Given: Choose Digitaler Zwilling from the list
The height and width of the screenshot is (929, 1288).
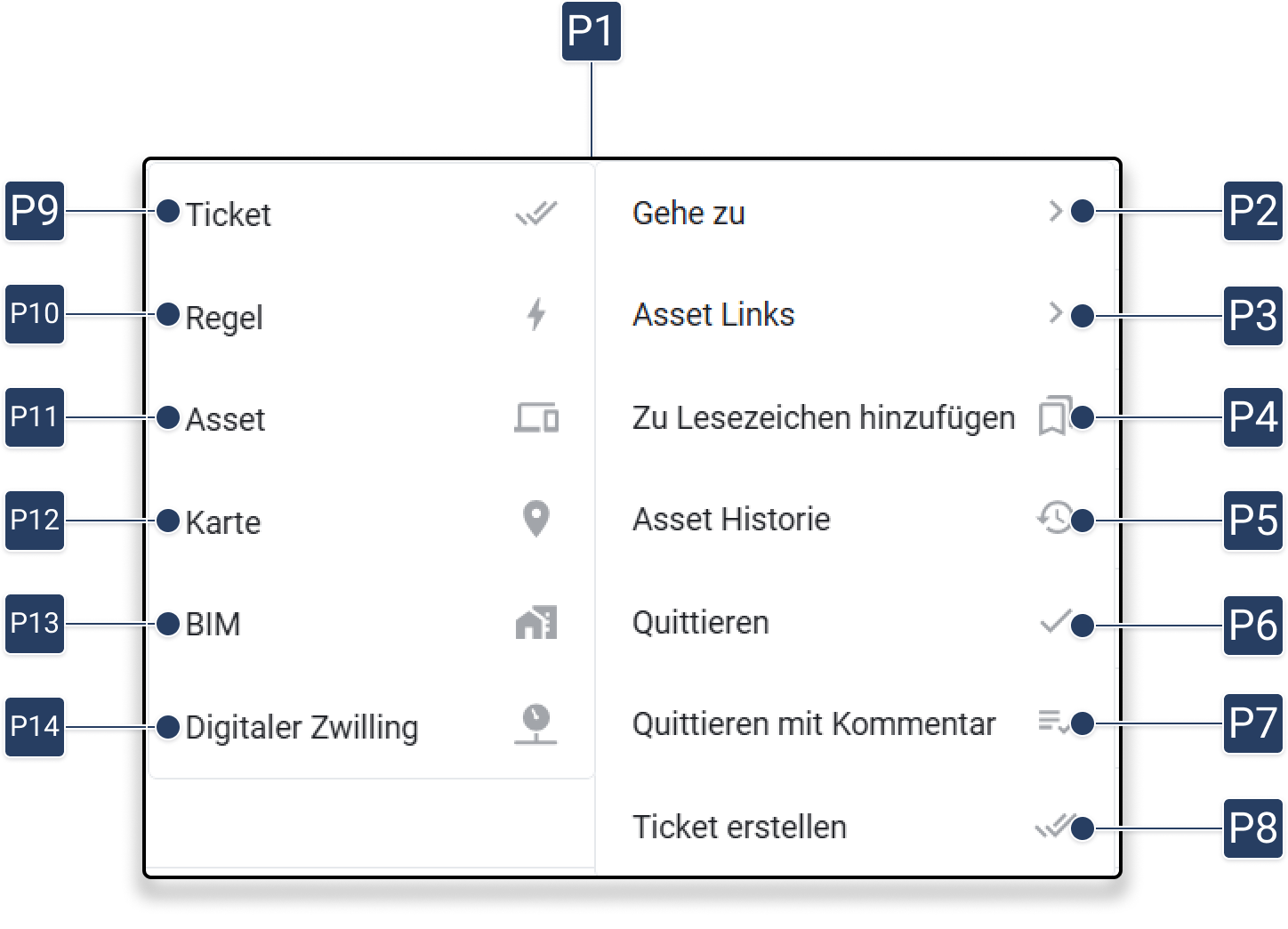Looking at the screenshot, I should tap(302, 728).
